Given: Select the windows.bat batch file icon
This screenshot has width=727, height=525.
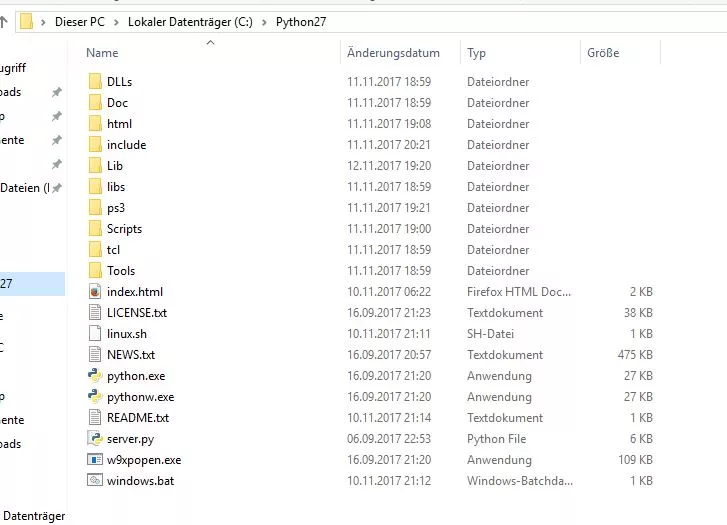Looking at the screenshot, I should pos(95,481).
